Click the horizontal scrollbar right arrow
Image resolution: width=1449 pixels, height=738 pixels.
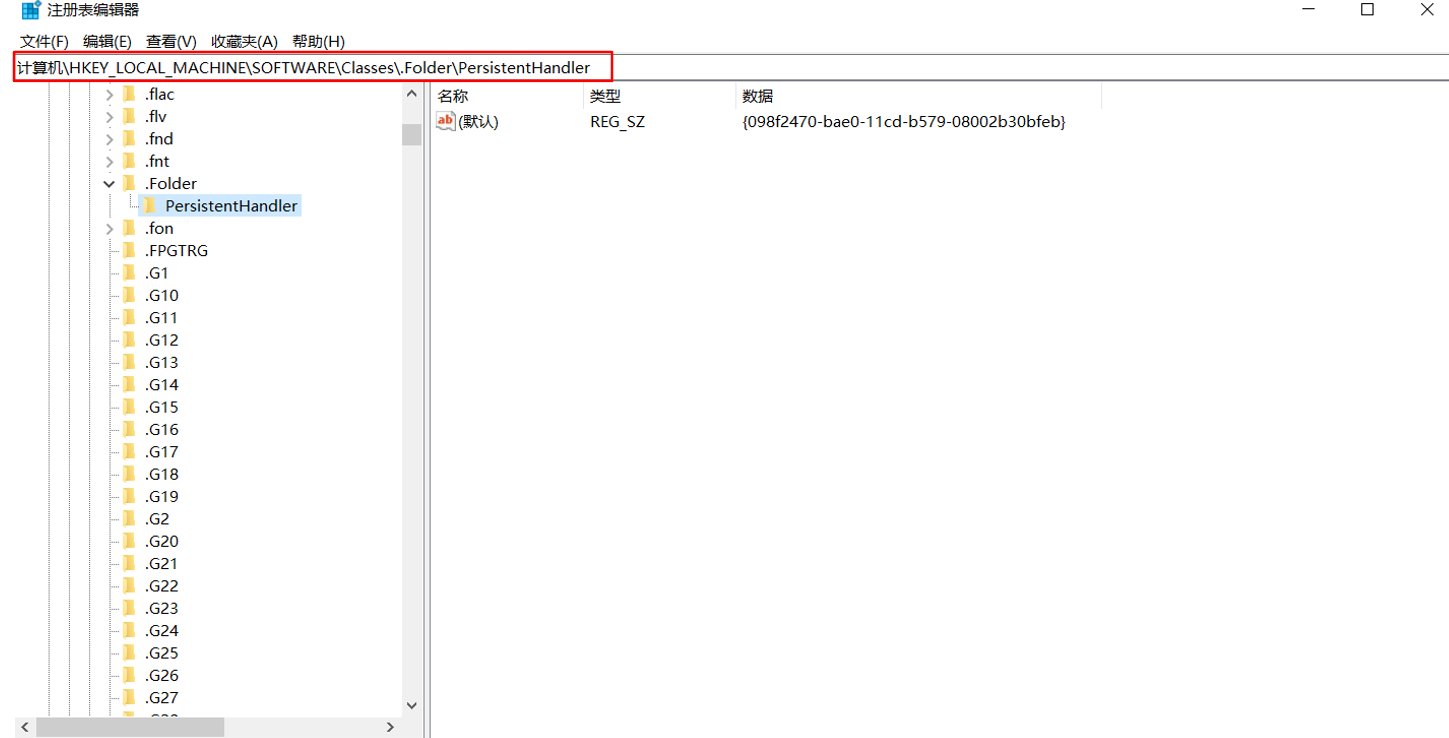pos(391,727)
